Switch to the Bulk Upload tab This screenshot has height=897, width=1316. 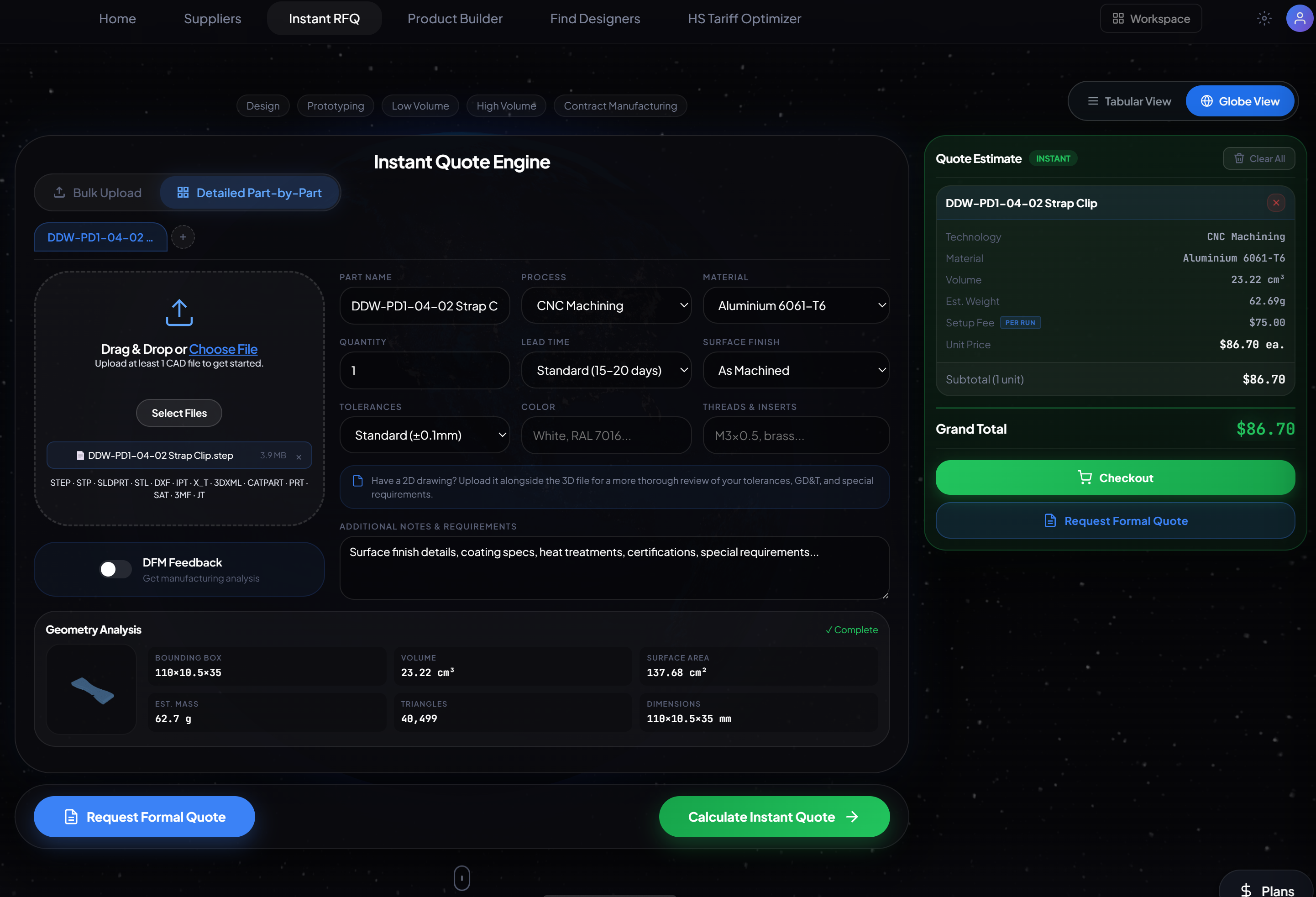(97, 193)
